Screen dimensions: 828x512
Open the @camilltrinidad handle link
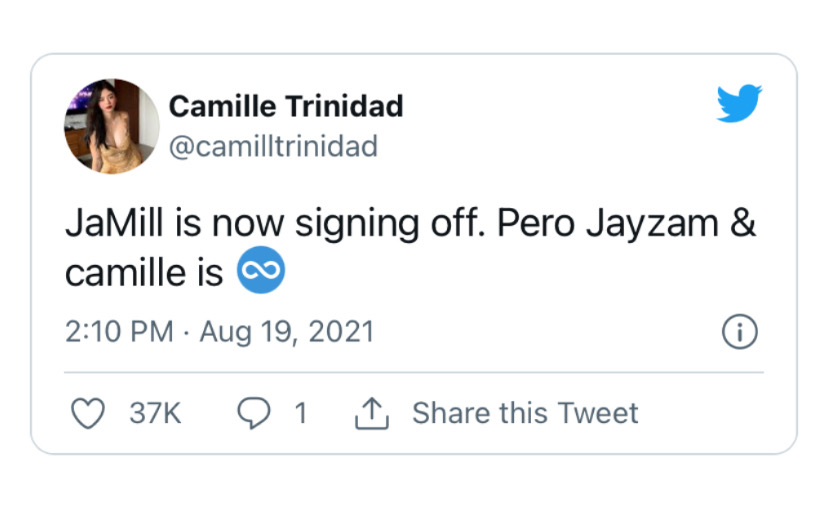[272, 146]
